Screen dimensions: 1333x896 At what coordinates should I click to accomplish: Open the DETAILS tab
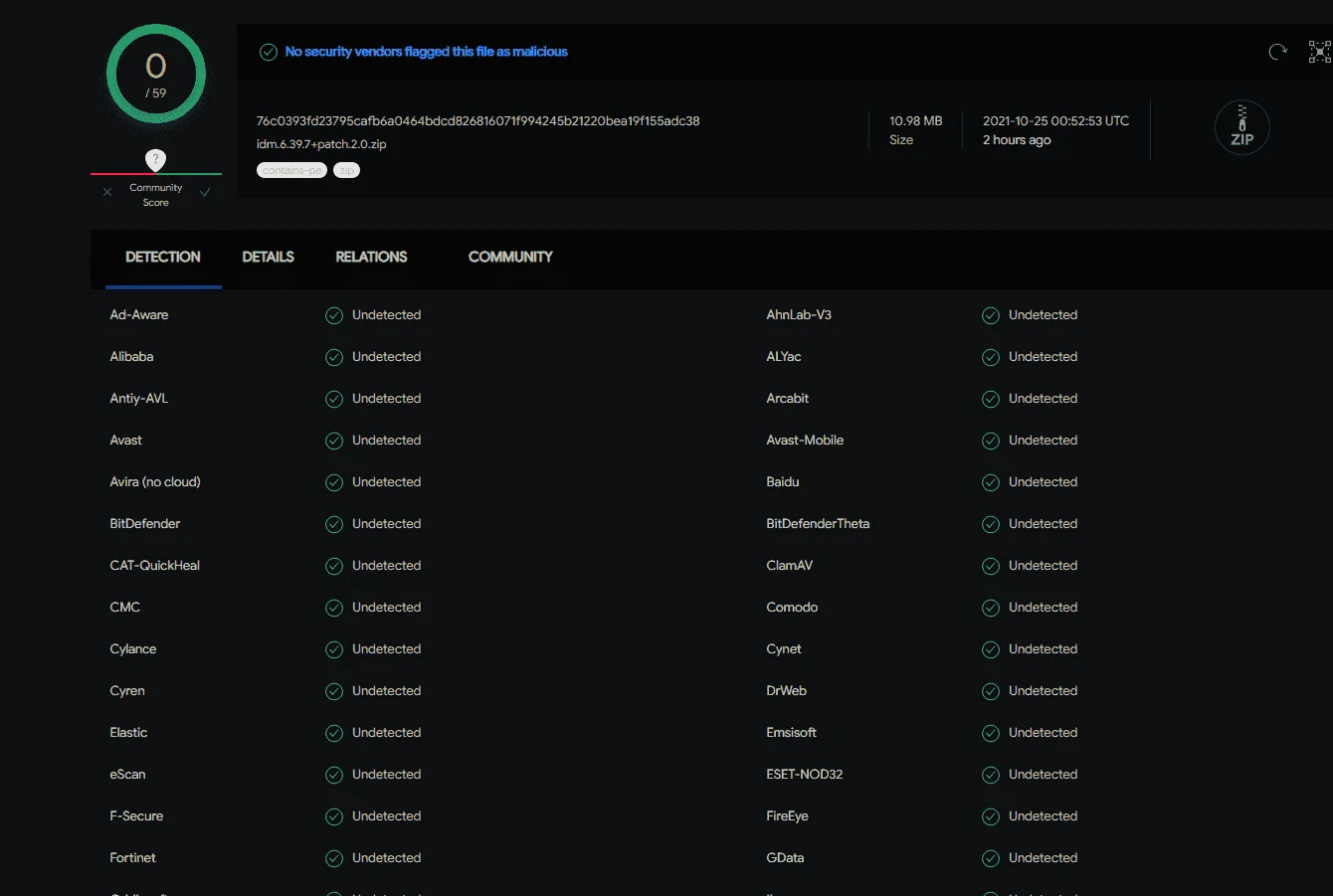269,257
